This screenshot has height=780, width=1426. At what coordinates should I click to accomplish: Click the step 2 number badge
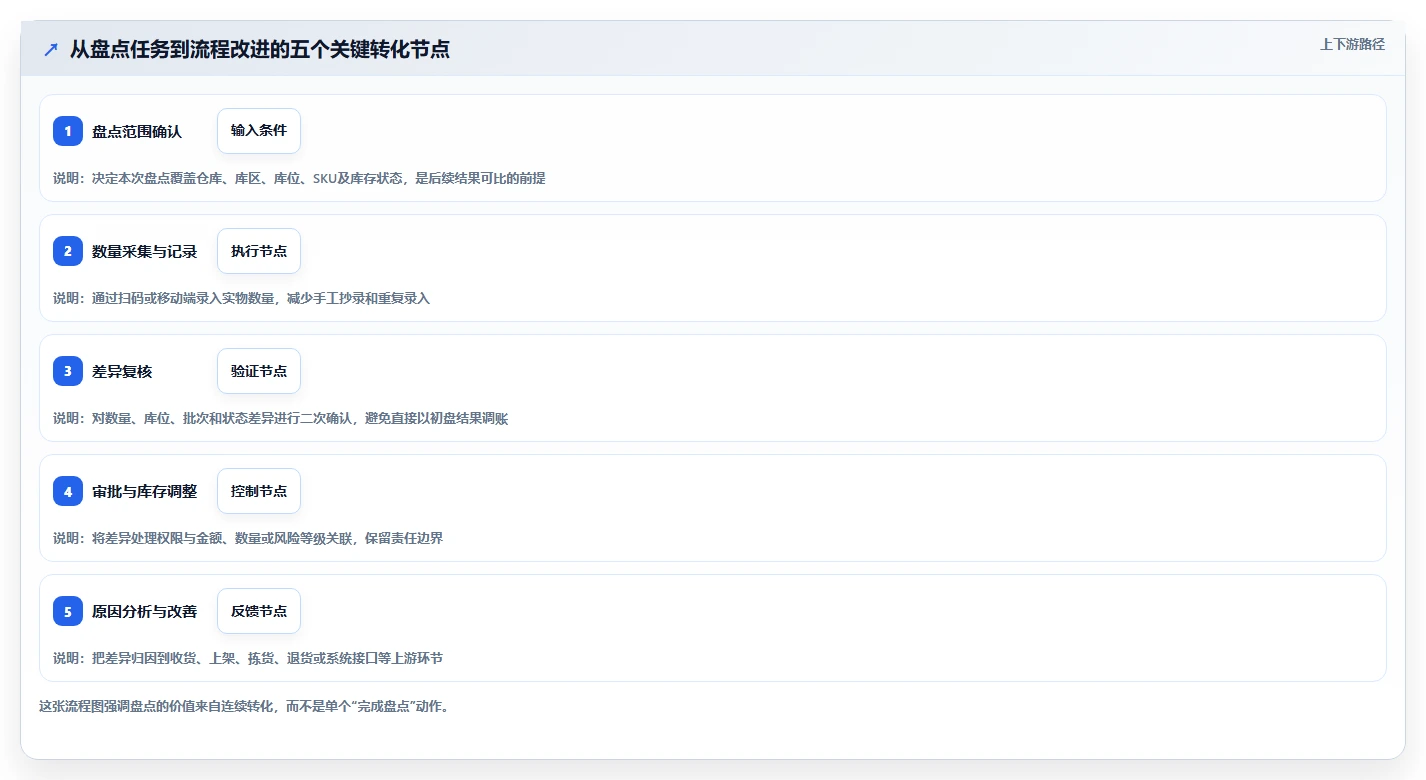point(68,251)
